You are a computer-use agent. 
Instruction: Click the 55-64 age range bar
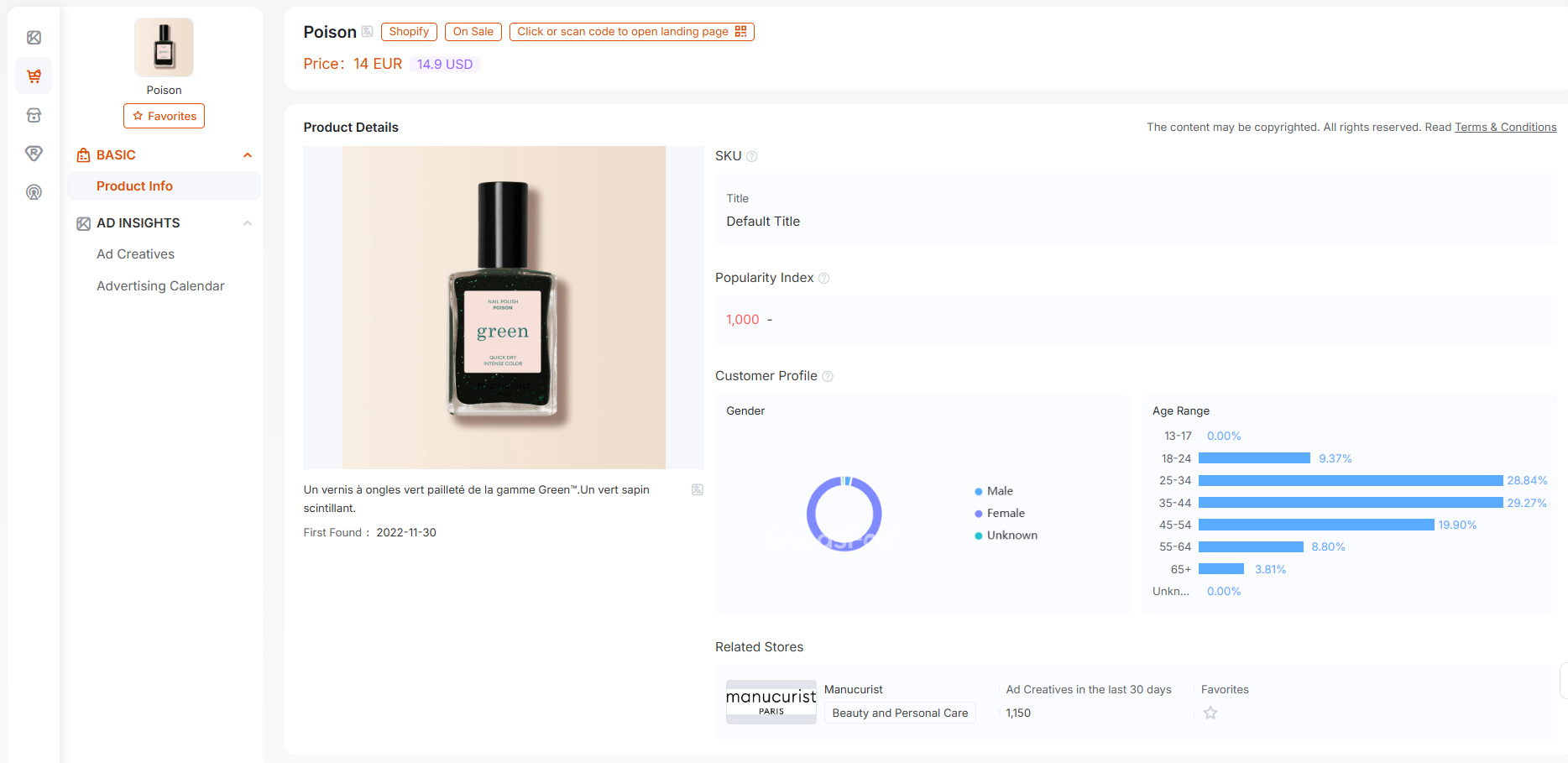pos(1251,547)
